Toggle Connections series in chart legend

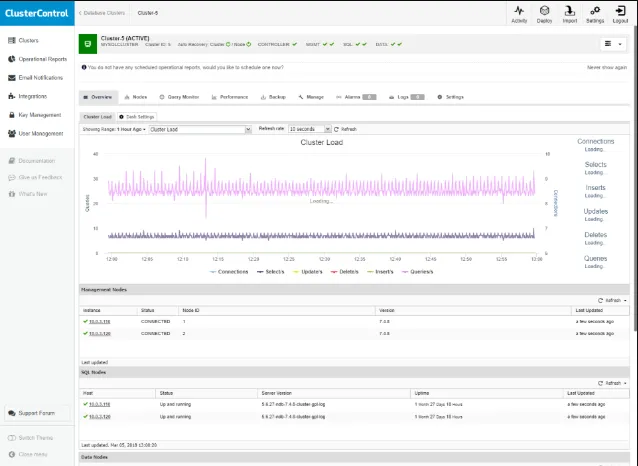pos(229,272)
